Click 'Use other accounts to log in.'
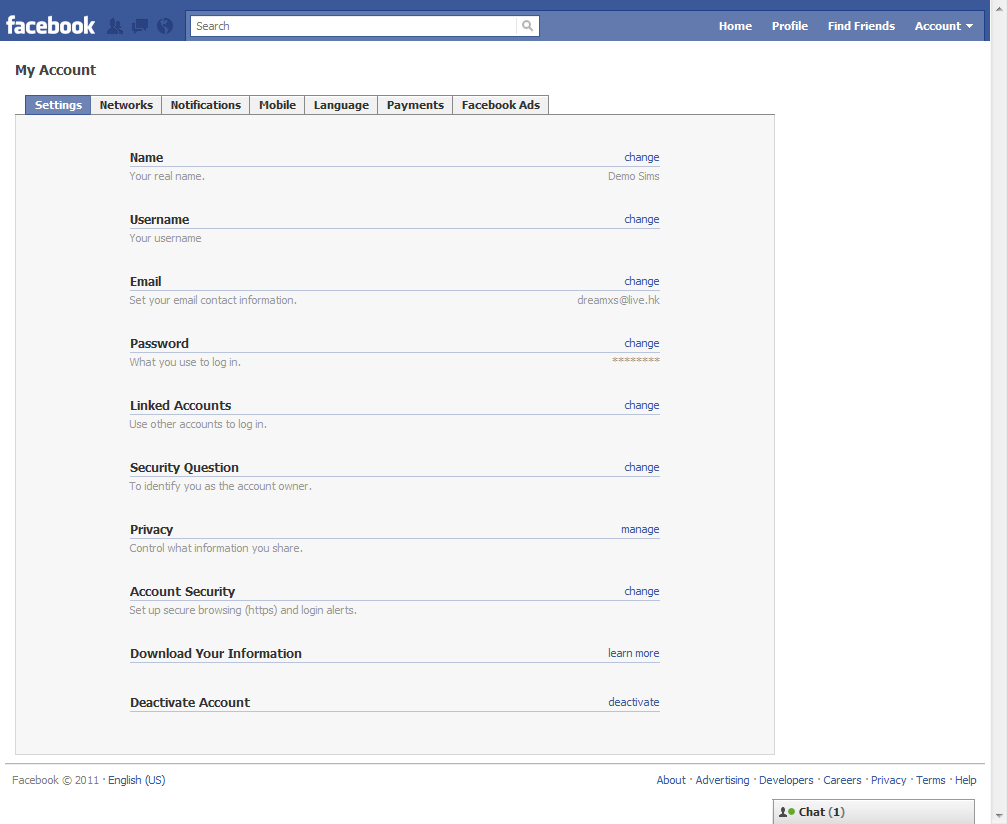The image size is (1007, 824). 198,424
